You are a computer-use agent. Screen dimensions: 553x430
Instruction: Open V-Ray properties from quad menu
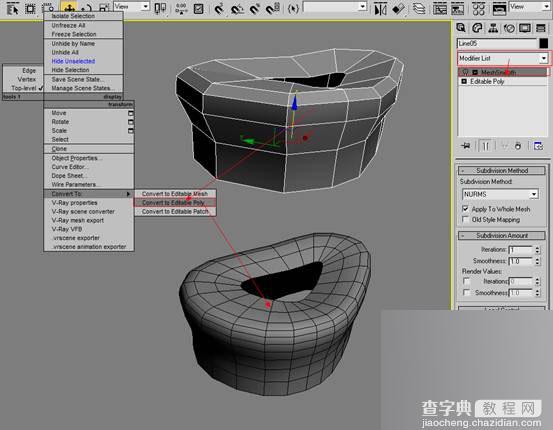tap(74, 202)
